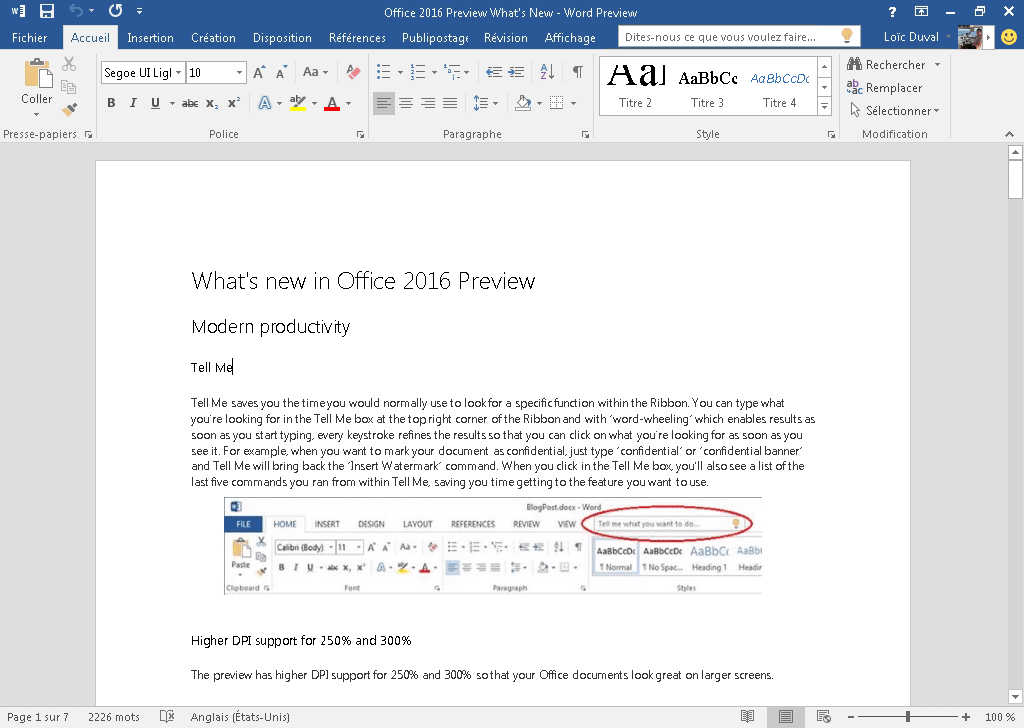The height and width of the screenshot is (728, 1024).
Task: Click Rechercher button
Action: [x=886, y=64]
